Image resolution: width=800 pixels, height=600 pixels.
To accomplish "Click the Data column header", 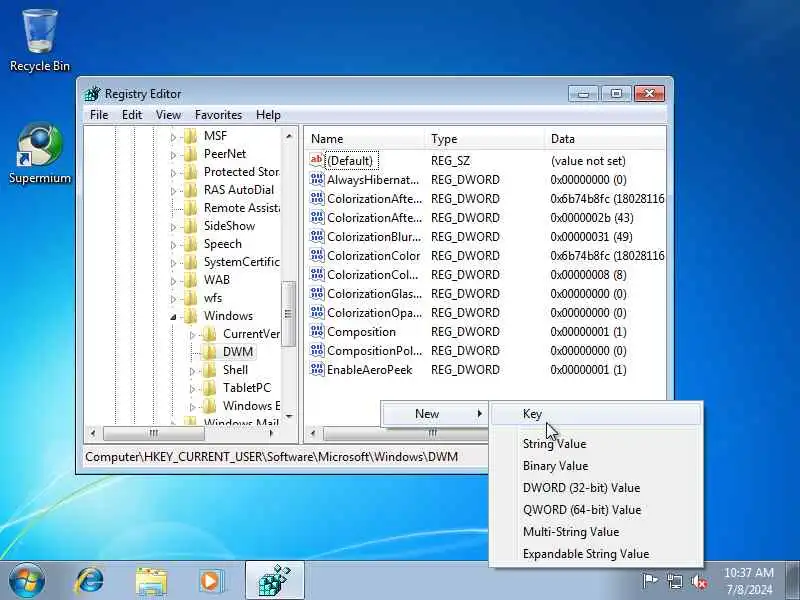I will tap(605, 139).
